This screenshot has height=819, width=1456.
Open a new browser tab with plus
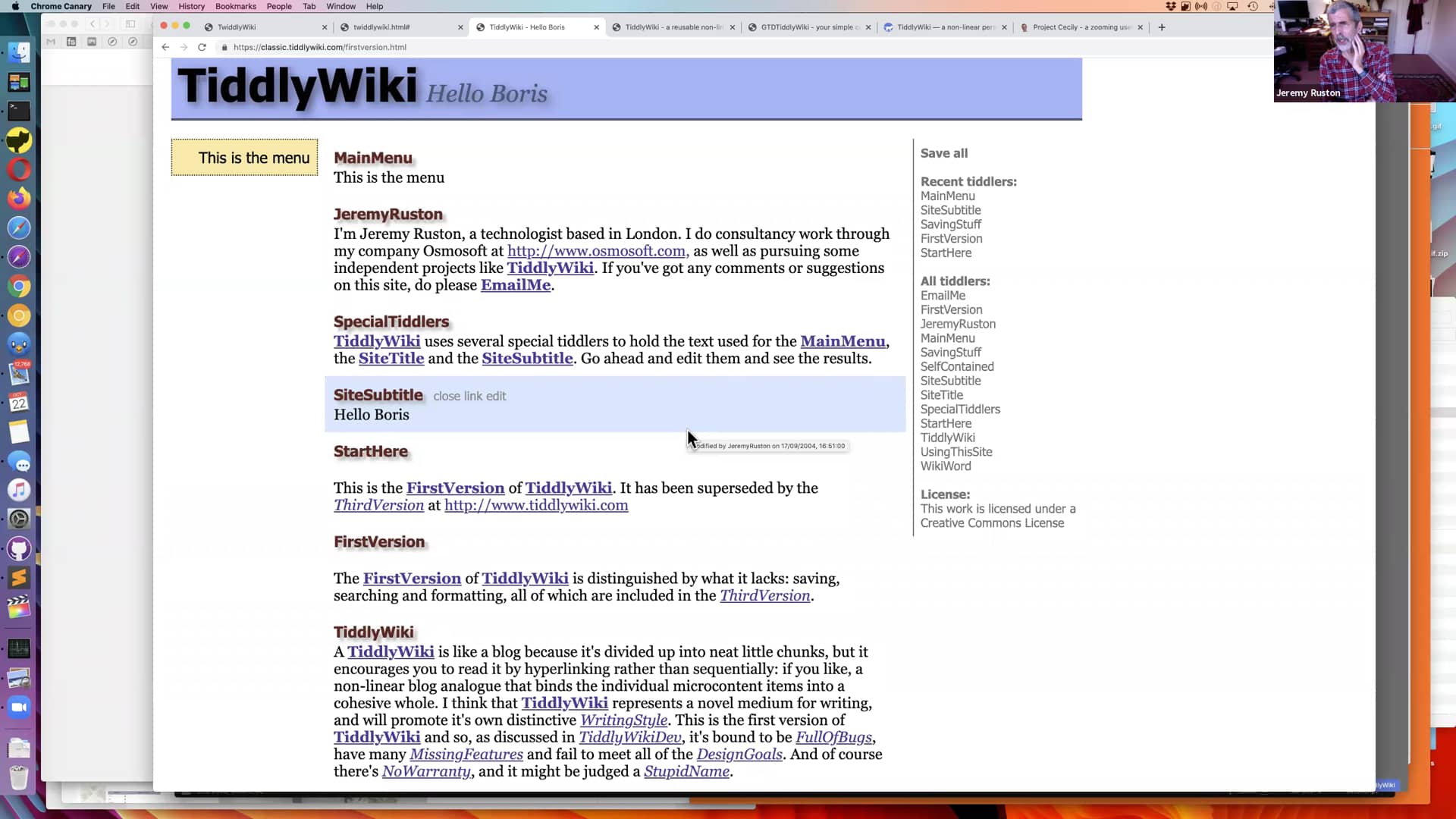(1162, 27)
